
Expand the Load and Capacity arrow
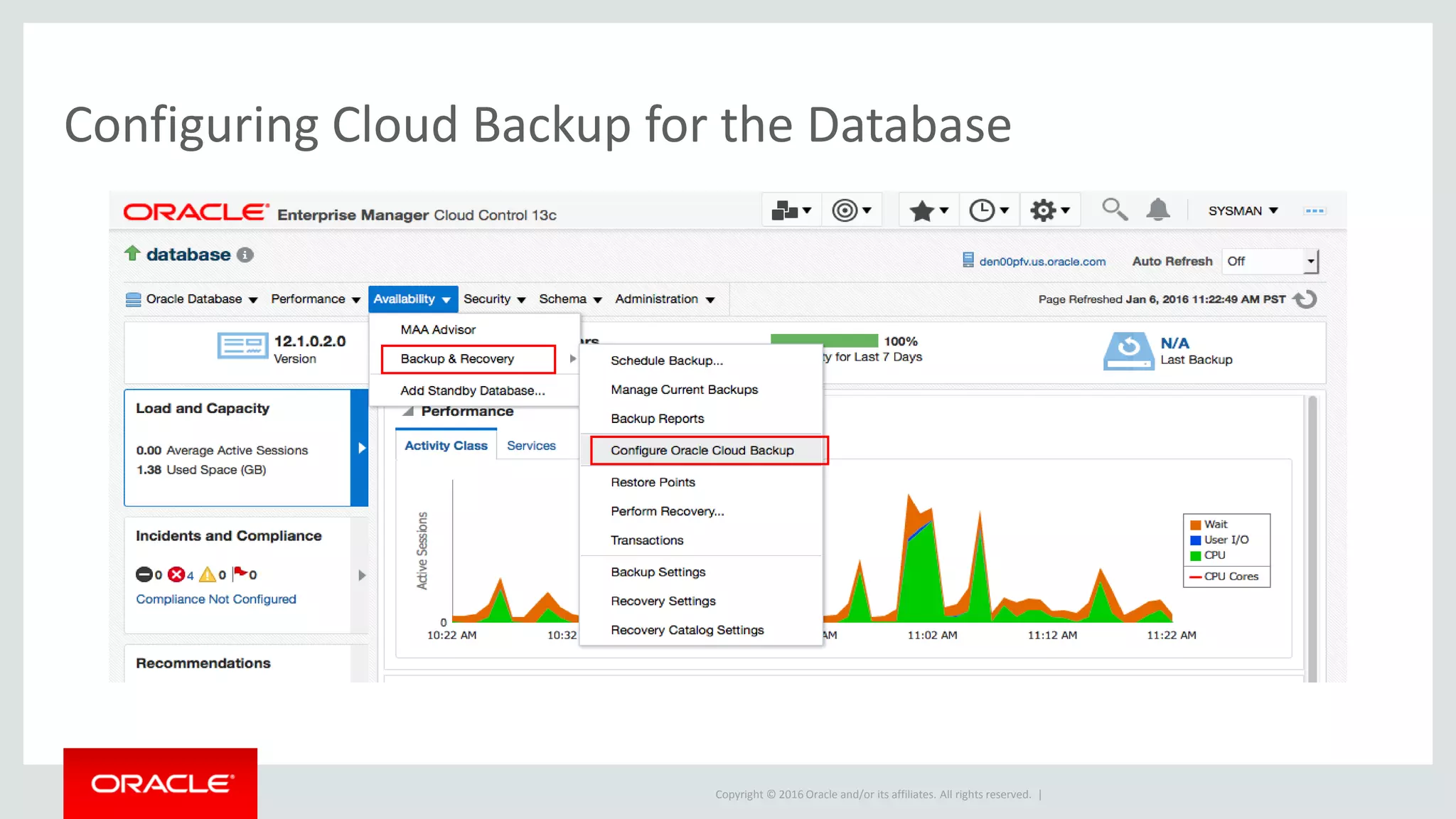pyautogui.click(x=361, y=448)
